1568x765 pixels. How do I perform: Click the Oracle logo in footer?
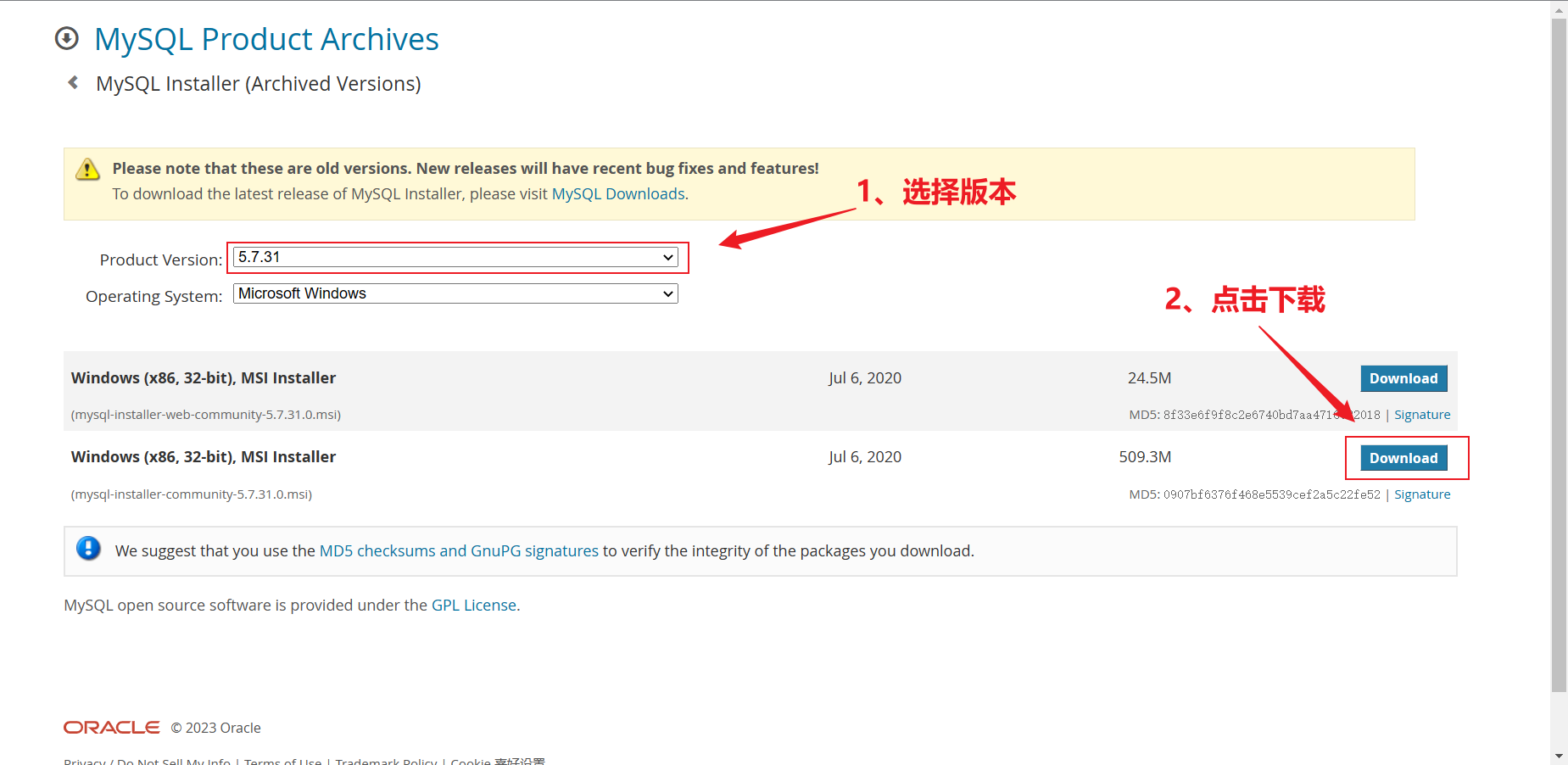112,728
